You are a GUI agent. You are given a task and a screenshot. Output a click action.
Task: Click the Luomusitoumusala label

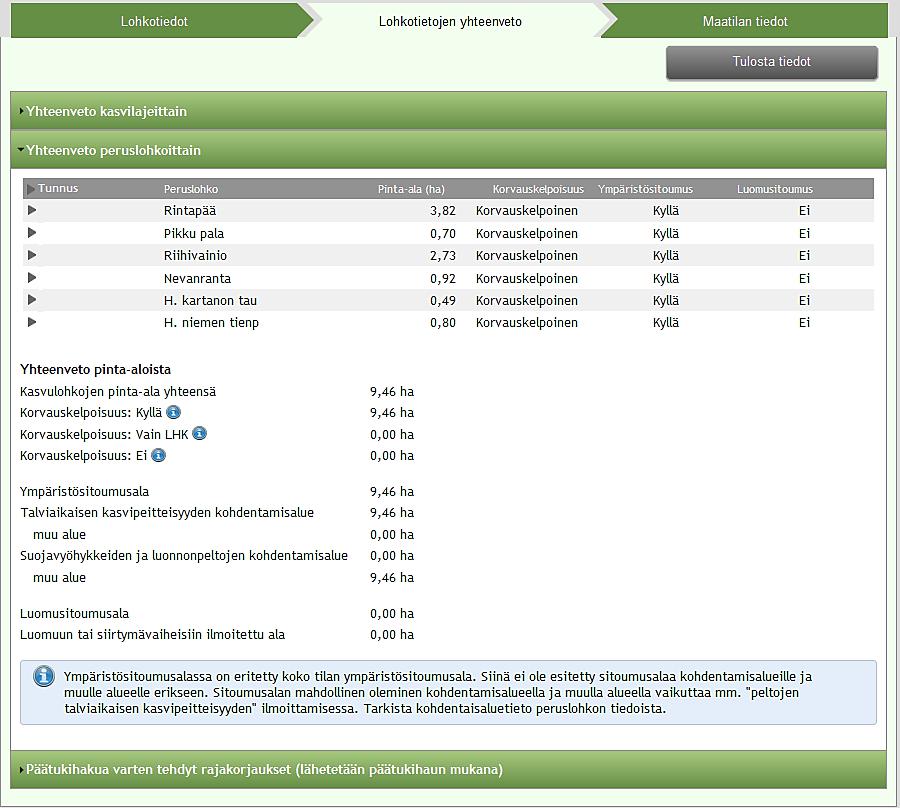75,613
